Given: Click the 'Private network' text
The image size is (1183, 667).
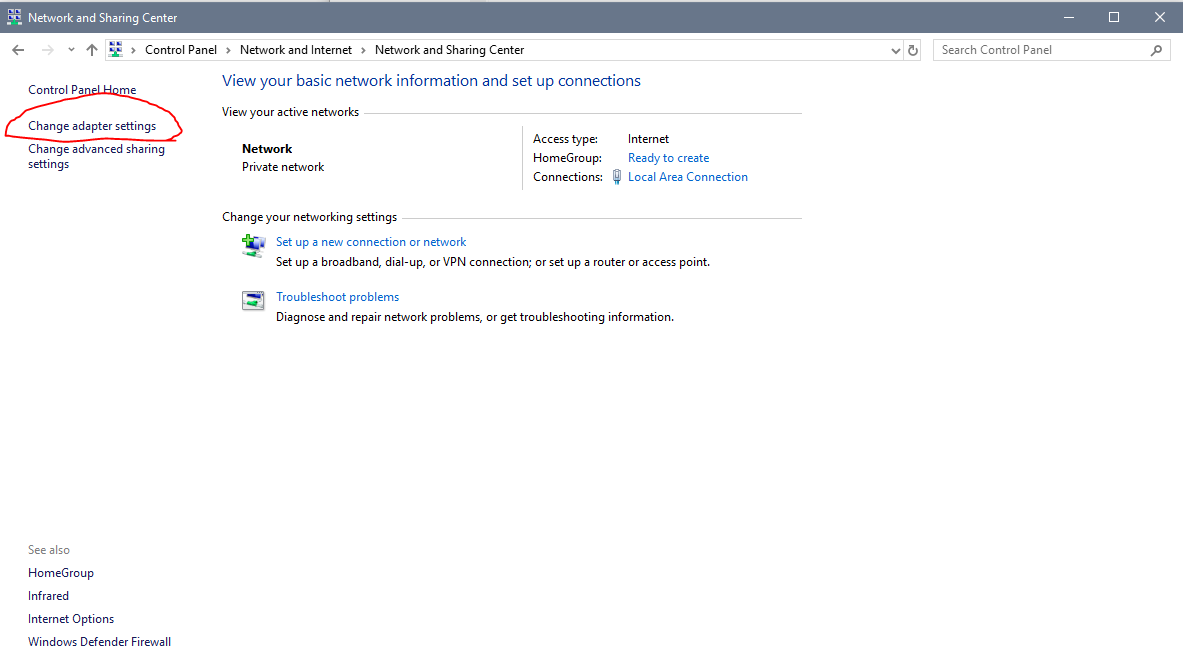Looking at the screenshot, I should pos(283,167).
